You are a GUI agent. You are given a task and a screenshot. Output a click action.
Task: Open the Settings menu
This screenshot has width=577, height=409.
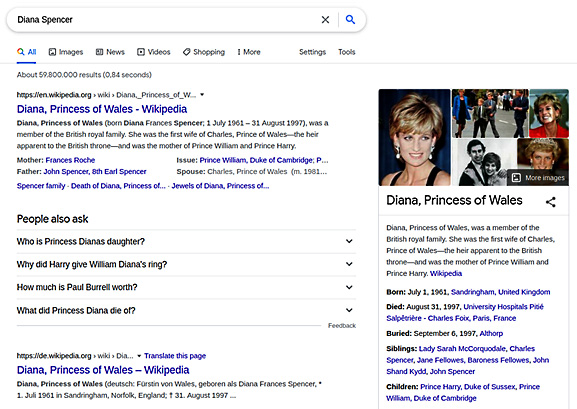pos(312,52)
